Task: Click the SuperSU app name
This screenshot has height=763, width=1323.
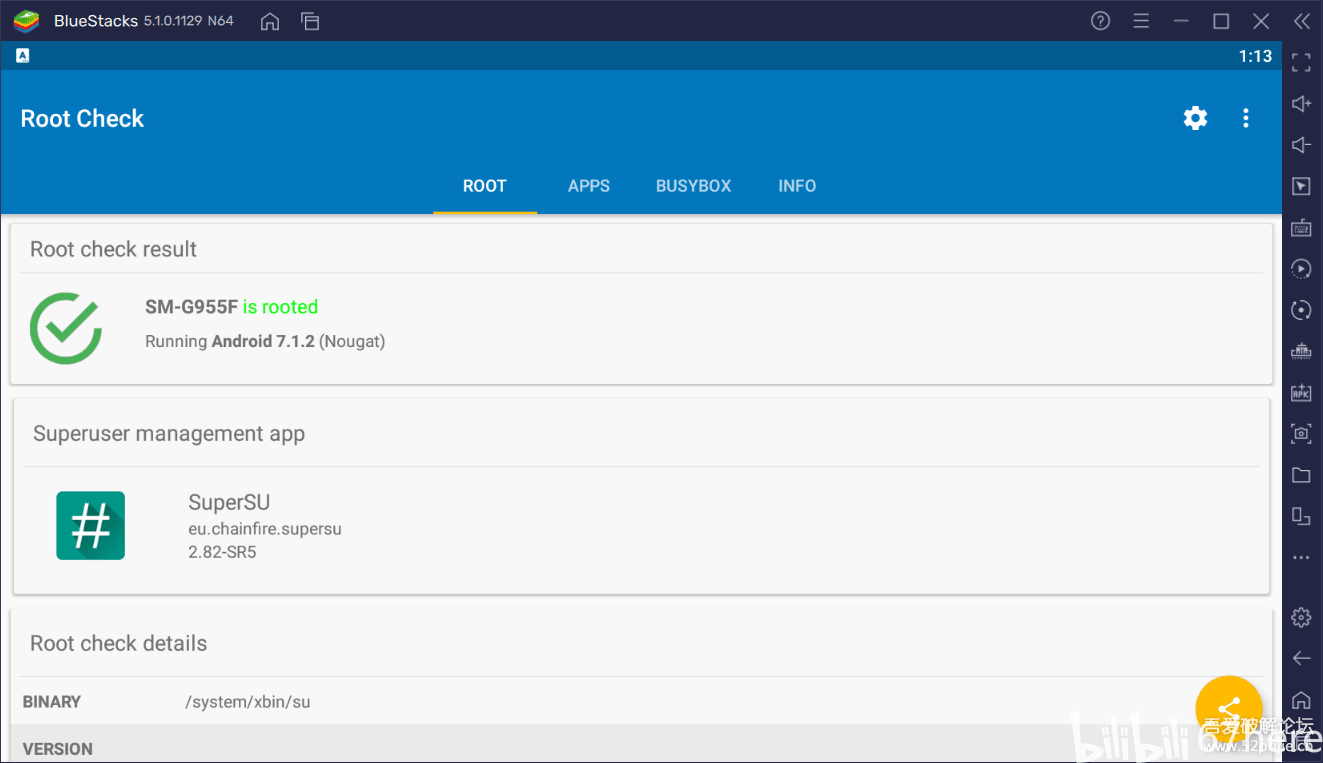Action: coord(229,502)
